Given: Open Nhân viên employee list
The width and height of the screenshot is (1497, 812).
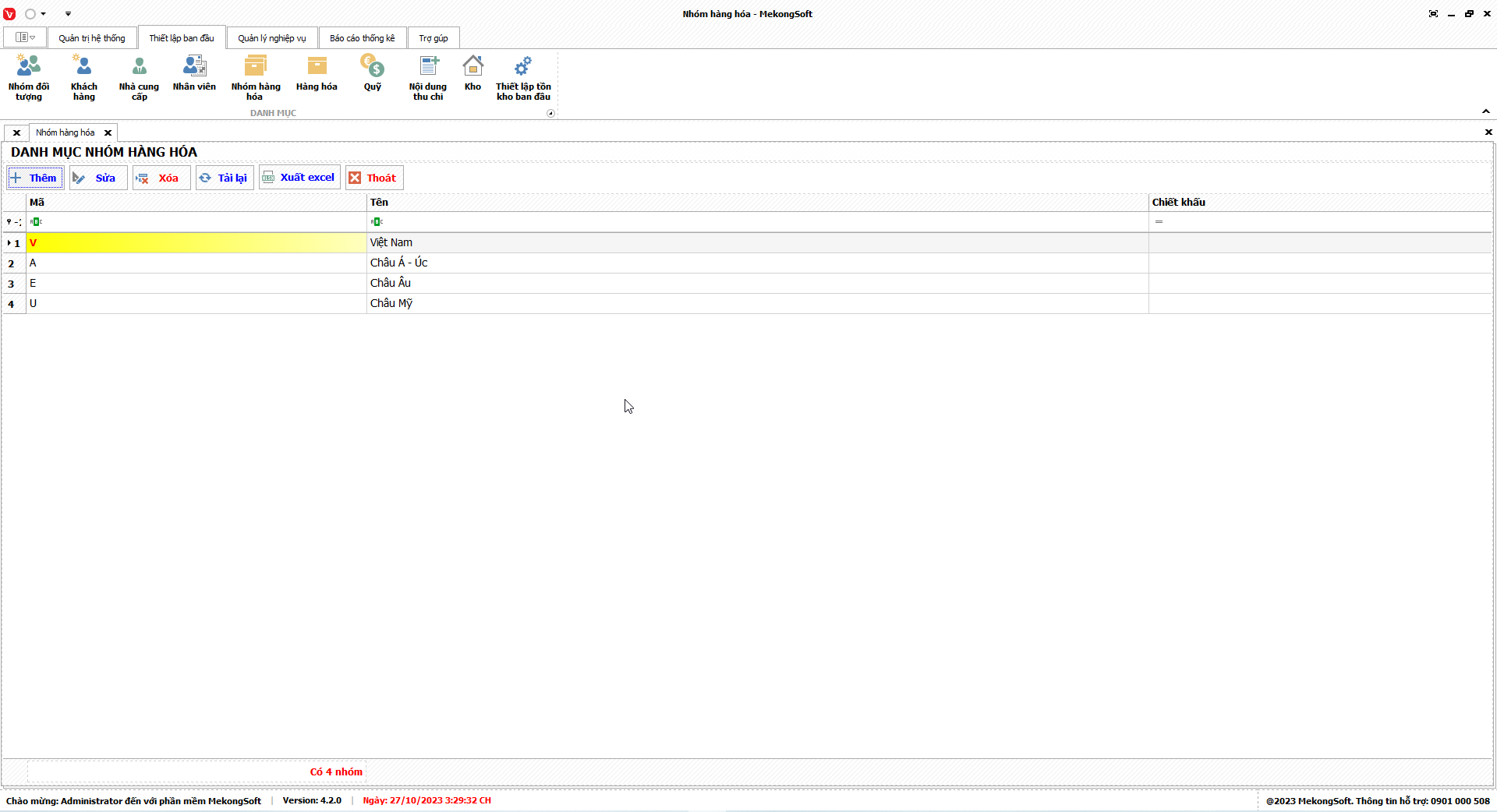Looking at the screenshot, I should [194, 73].
